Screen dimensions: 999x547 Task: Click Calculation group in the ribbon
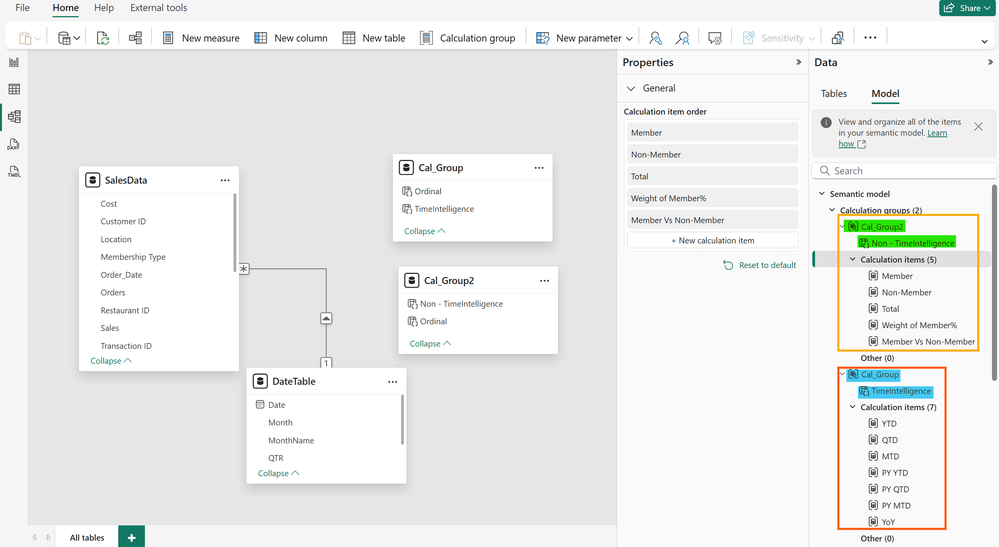pos(468,38)
